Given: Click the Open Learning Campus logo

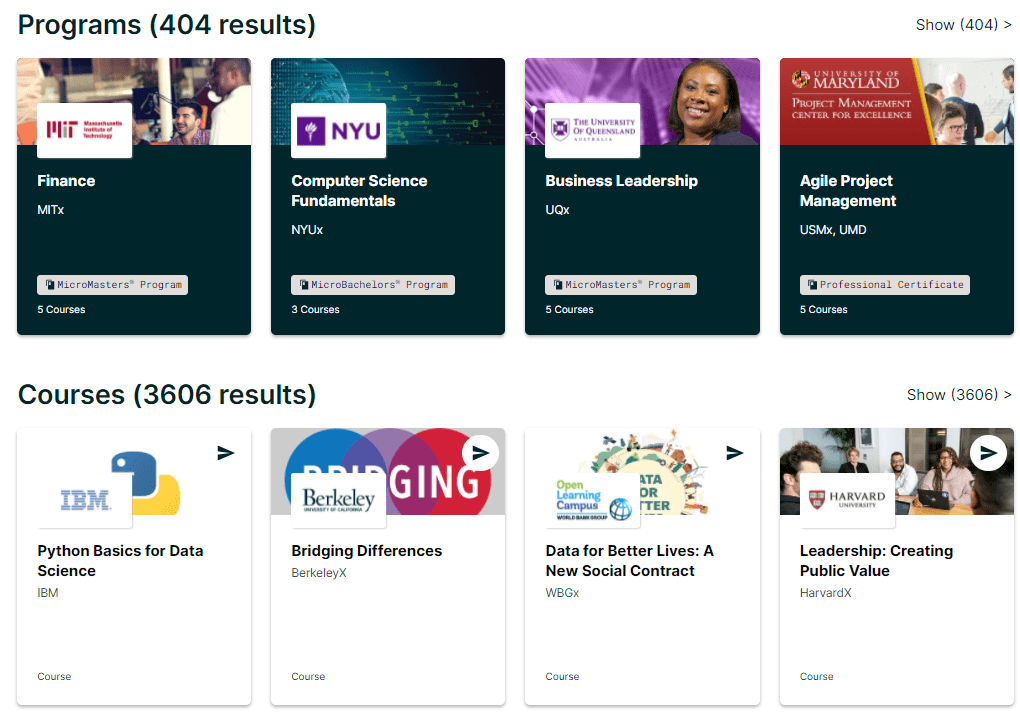Looking at the screenshot, I should 593,500.
